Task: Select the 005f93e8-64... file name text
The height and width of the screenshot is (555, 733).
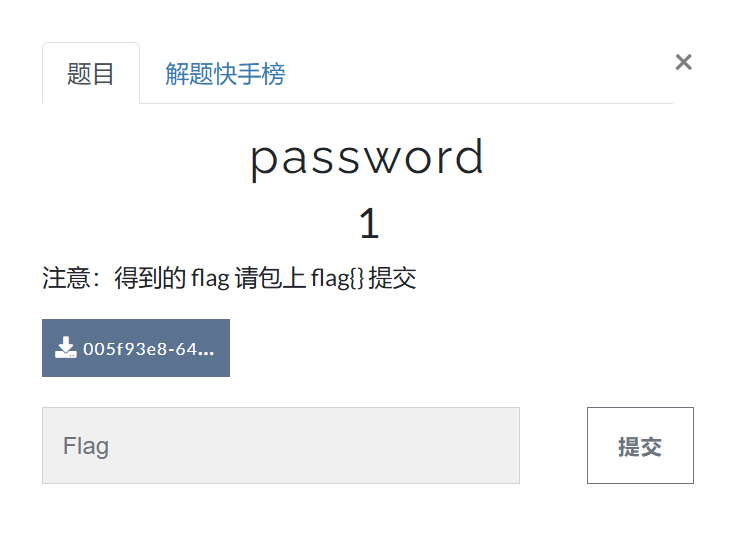Action: point(149,349)
